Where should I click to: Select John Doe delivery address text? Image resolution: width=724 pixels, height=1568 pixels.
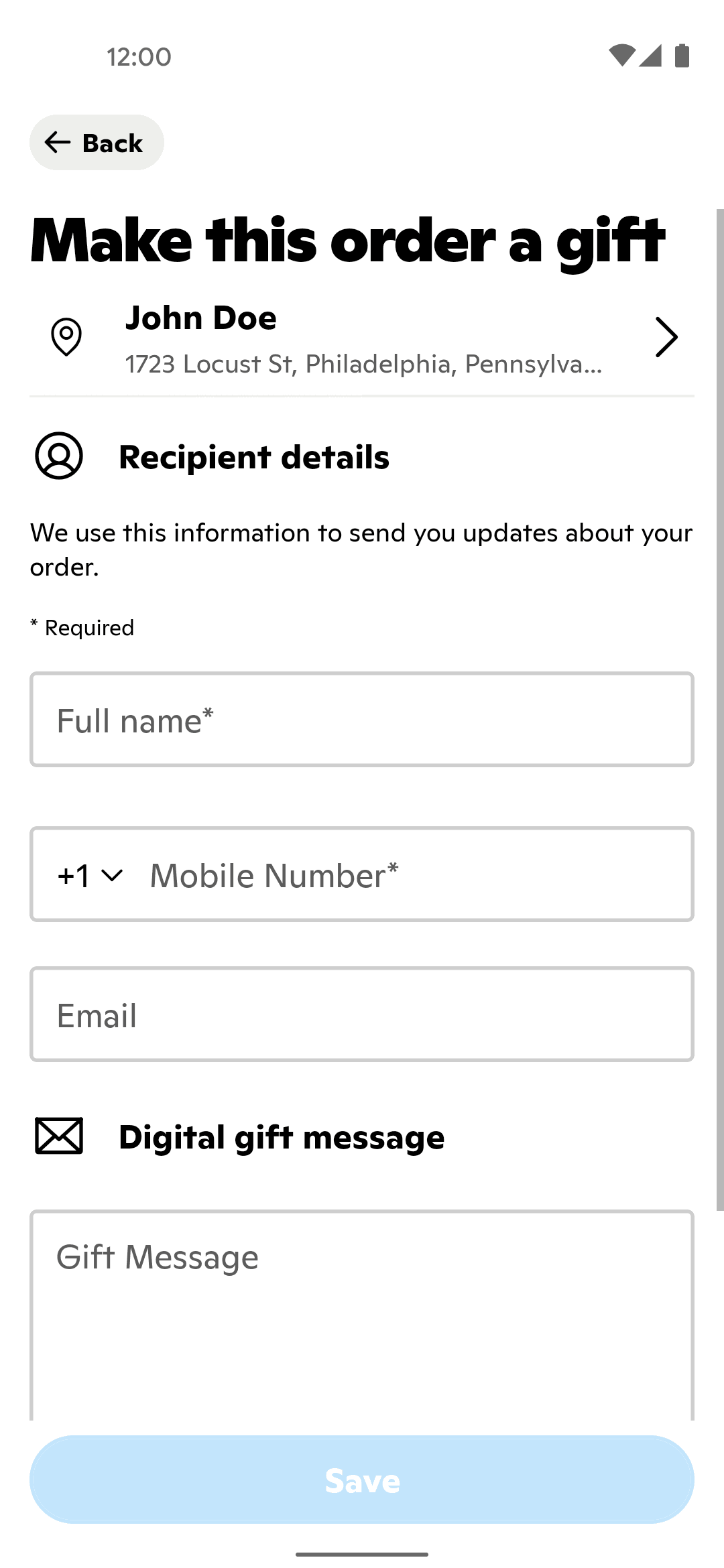tap(362, 339)
